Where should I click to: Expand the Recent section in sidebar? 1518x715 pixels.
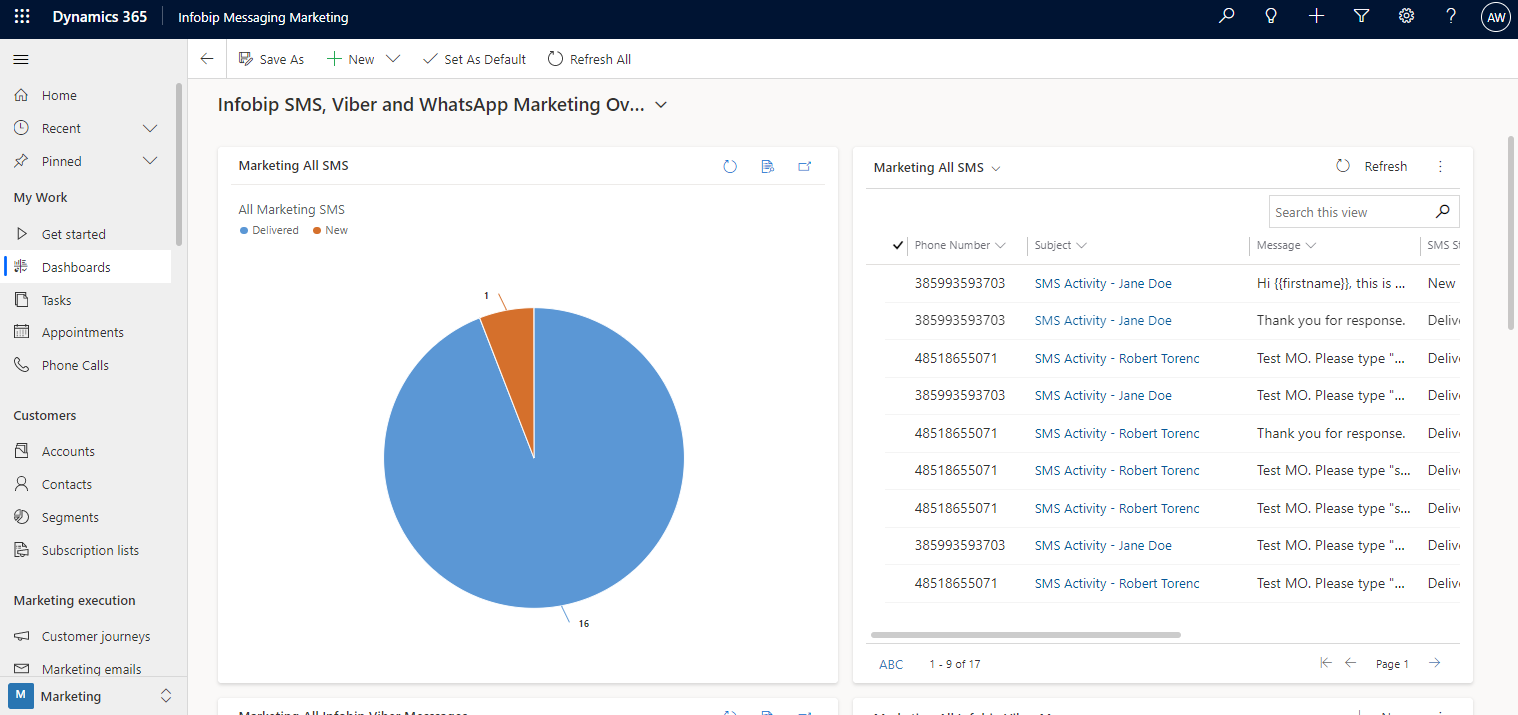pyautogui.click(x=150, y=129)
